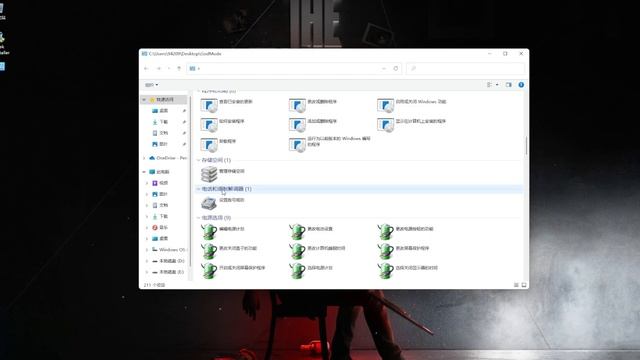Open the view options dropdown arrow
This screenshot has width=640, height=360.
tap(497, 85)
